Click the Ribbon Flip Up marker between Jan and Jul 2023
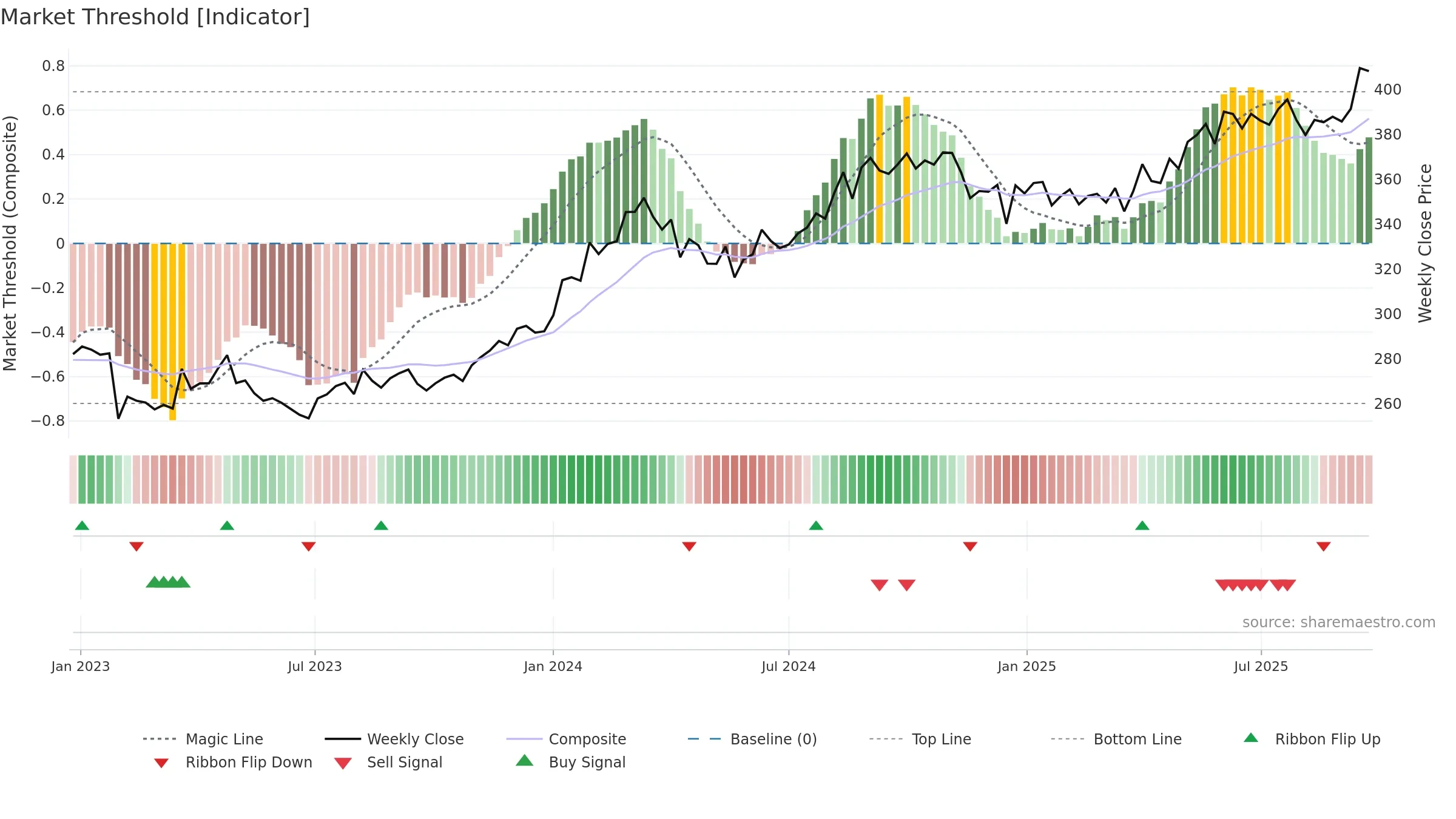 click(x=227, y=525)
